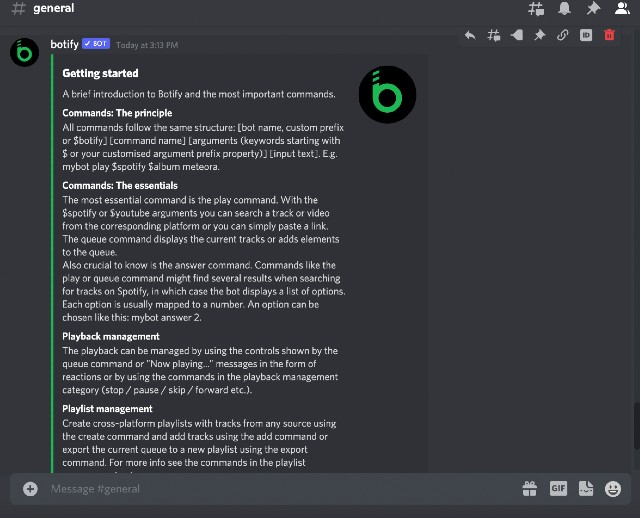Click the channel hashtag icon

click(18, 8)
